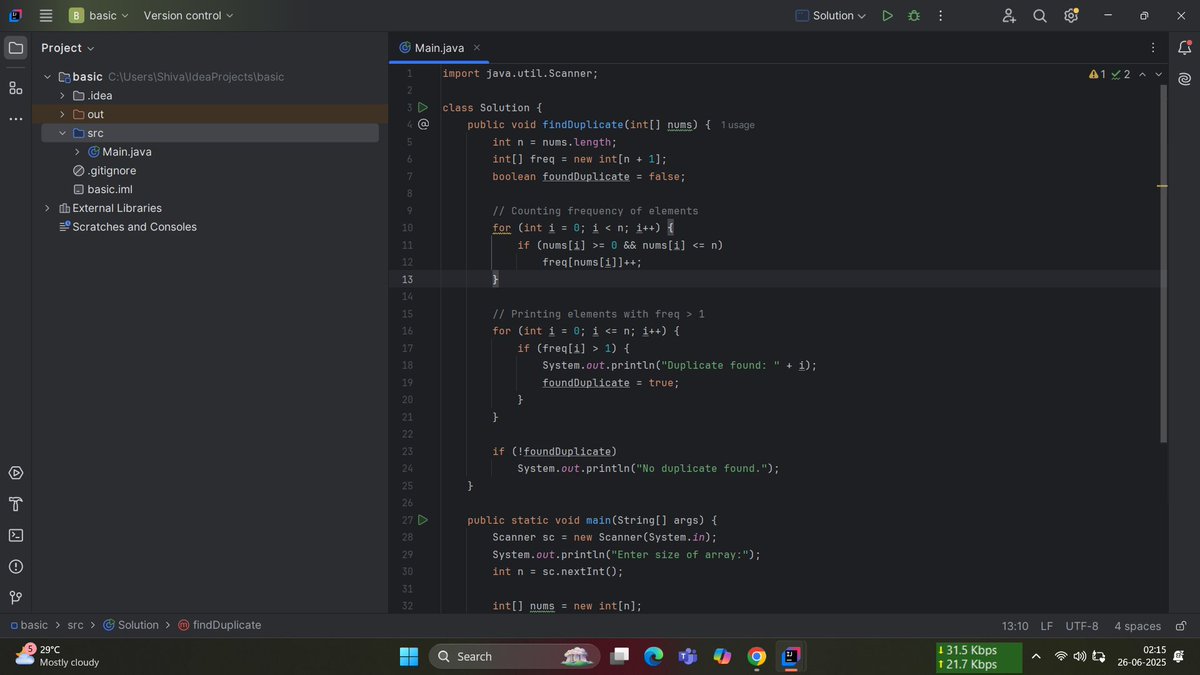Image resolution: width=1200 pixels, height=675 pixels.
Task: Open the Problems tool window
Action: [16, 567]
